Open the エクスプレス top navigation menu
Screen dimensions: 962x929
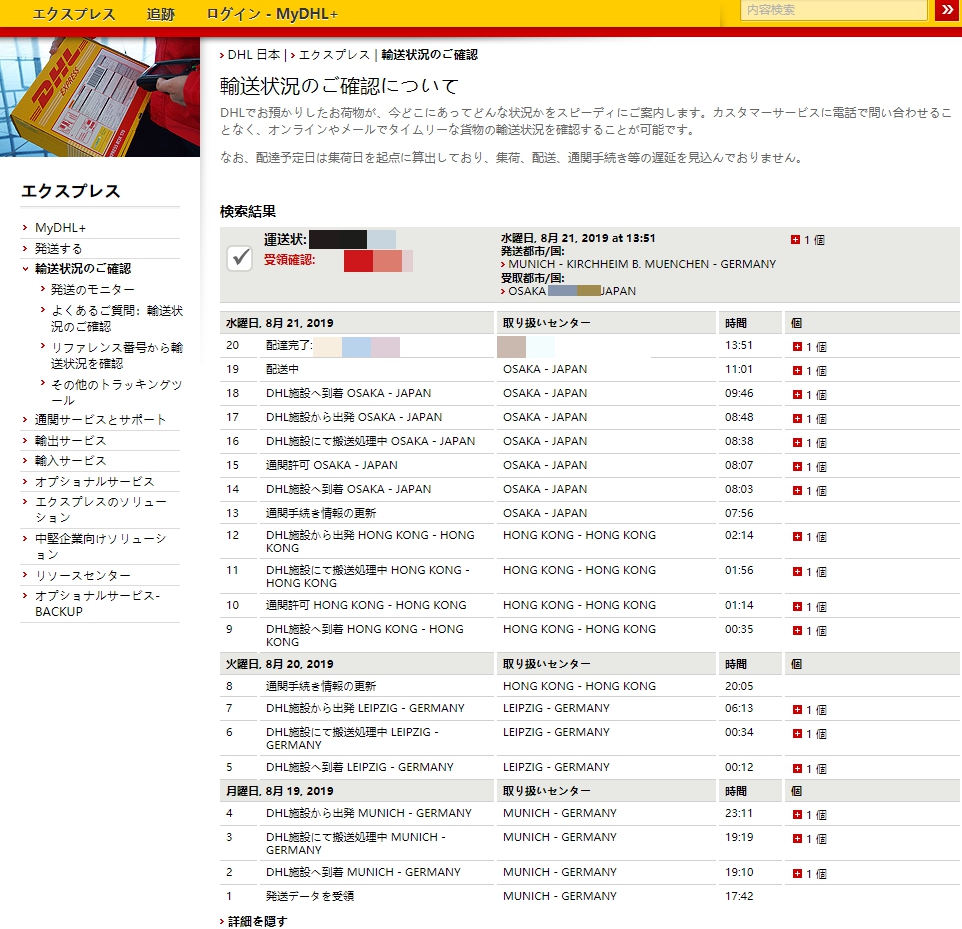coord(74,14)
